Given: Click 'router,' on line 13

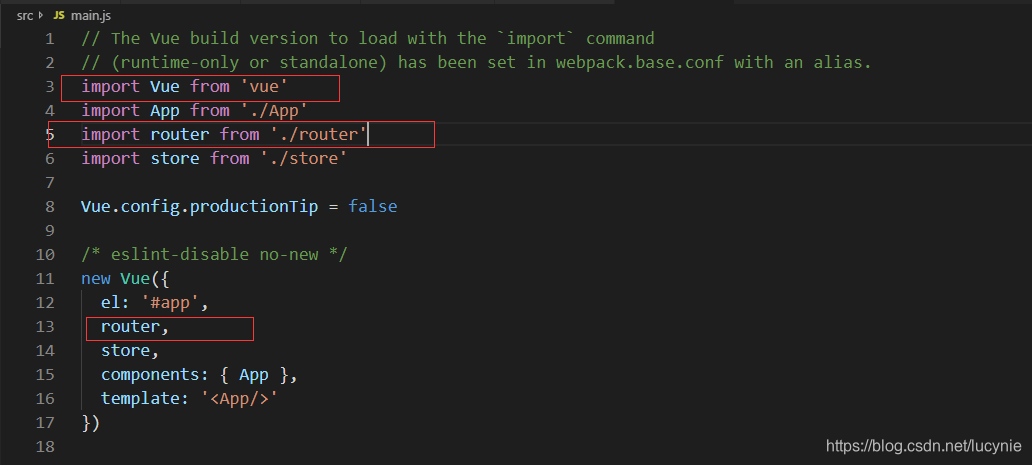Looking at the screenshot, I should click(x=136, y=326).
